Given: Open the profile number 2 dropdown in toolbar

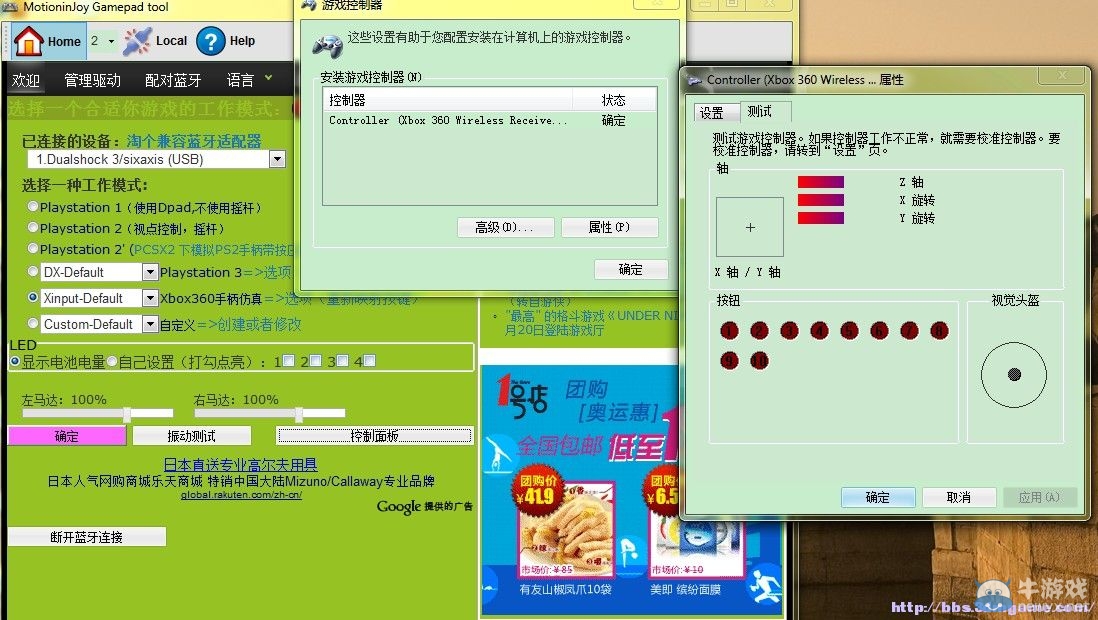Looking at the screenshot, I should click(111, 41).
